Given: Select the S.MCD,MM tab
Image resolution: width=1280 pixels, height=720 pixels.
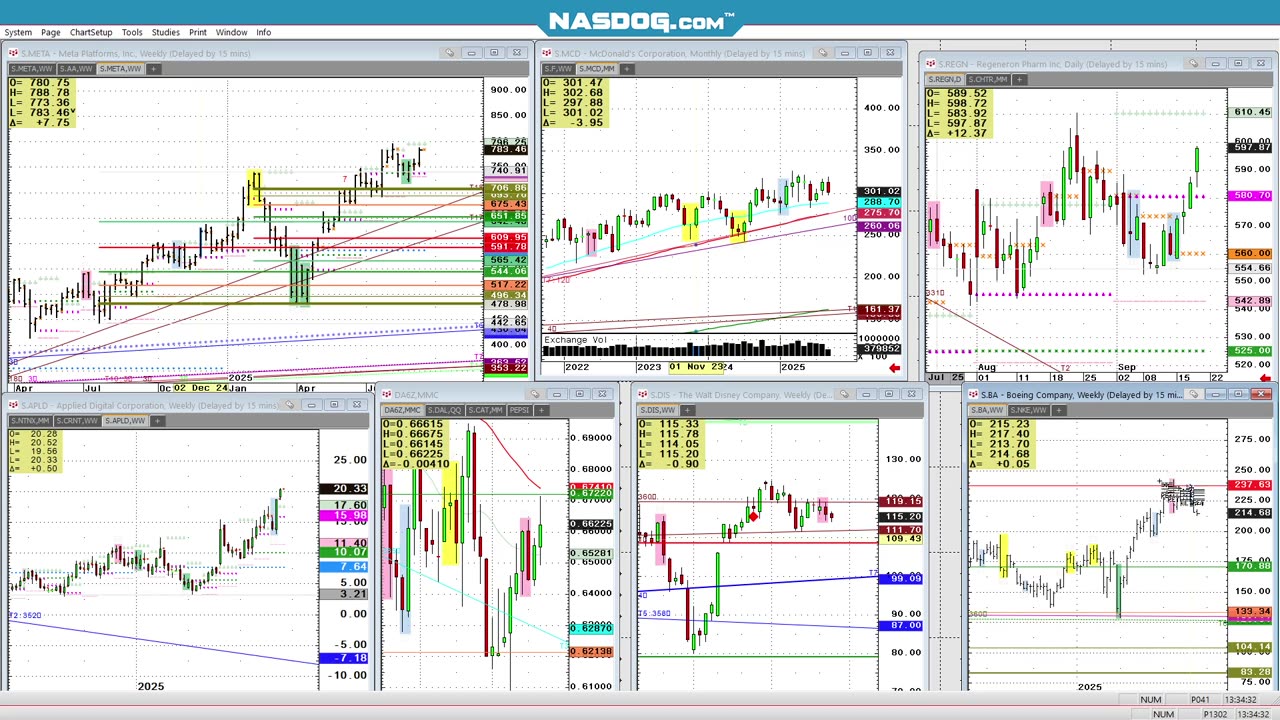Looking at the screenshot, I should pos(597,69).
